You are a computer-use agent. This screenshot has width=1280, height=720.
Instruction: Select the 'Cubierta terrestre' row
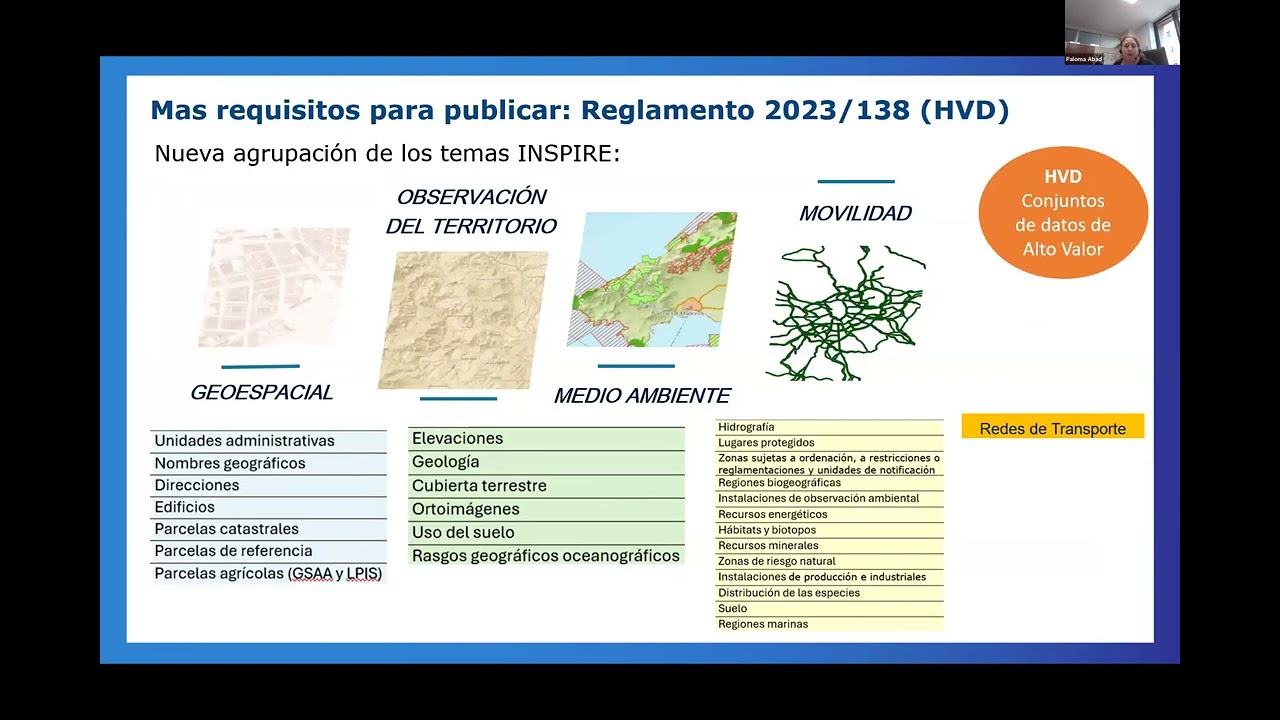tap(546, 486)
